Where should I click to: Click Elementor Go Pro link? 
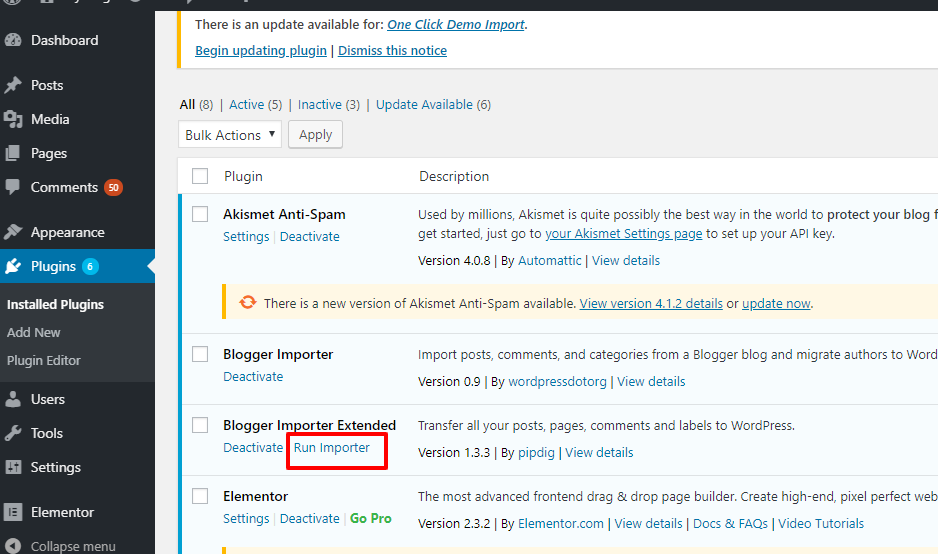click(x=371, y=519)
